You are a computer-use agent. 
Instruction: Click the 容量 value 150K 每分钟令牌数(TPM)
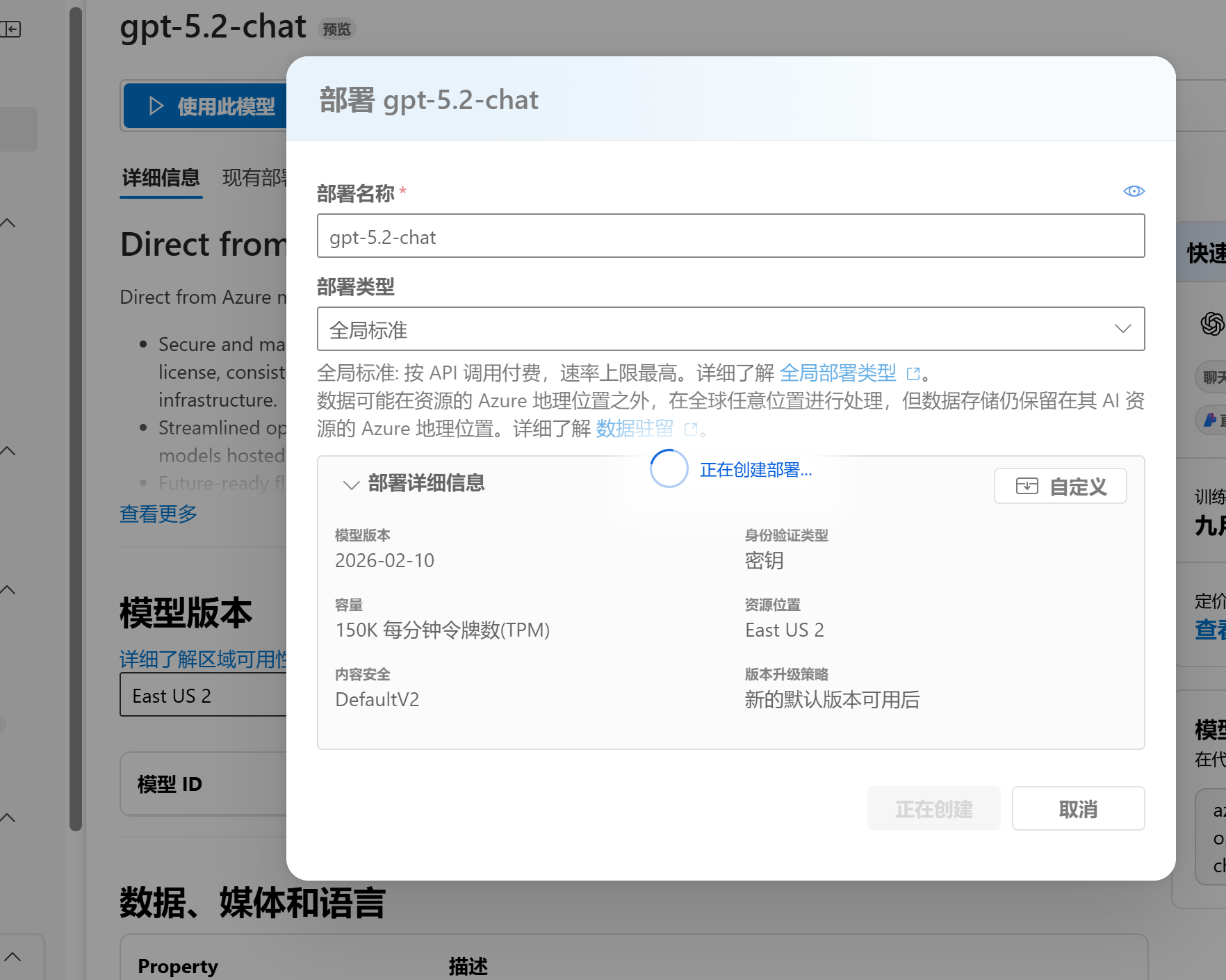click(443, 630)
